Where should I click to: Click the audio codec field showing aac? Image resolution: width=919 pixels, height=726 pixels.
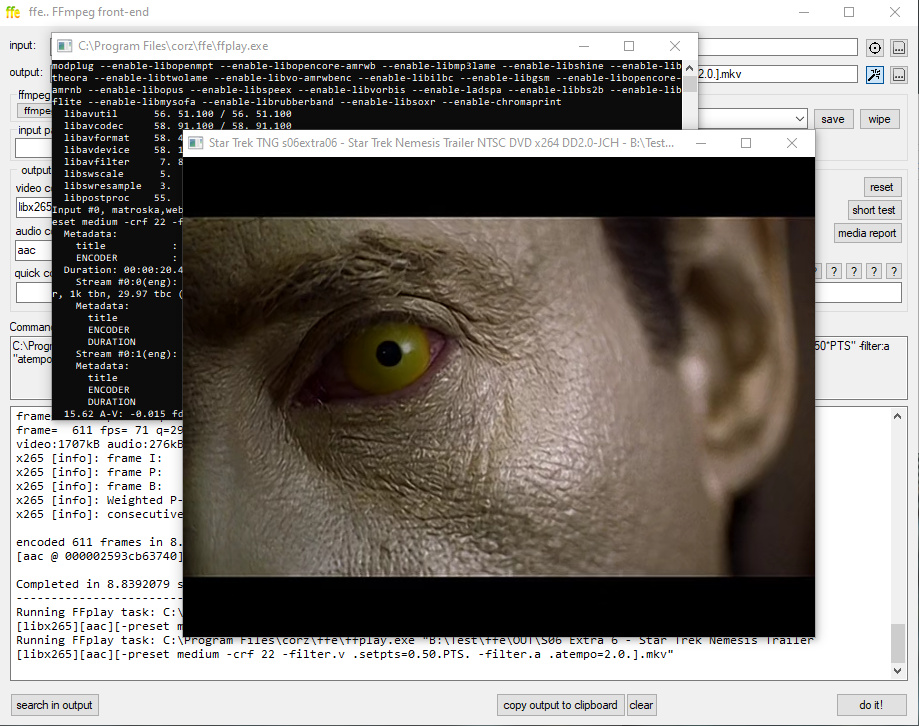pyautogui.click(x=34, y=250)
